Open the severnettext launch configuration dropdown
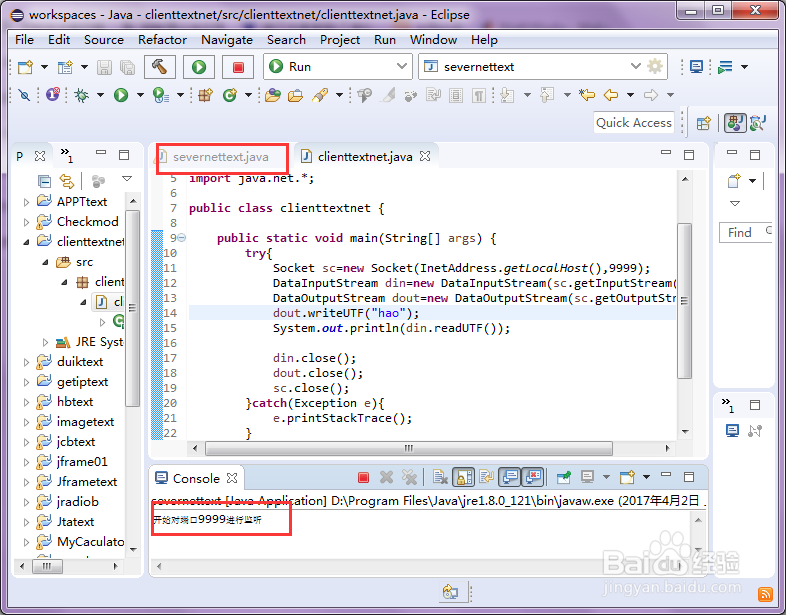786x615 pixels. 636,66
